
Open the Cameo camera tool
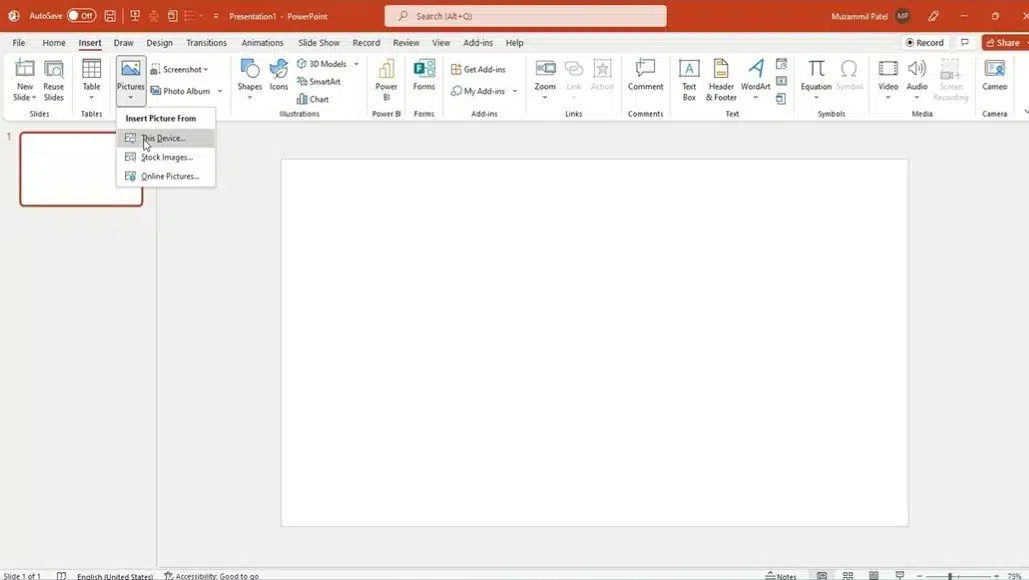click(x=994, y=76)
